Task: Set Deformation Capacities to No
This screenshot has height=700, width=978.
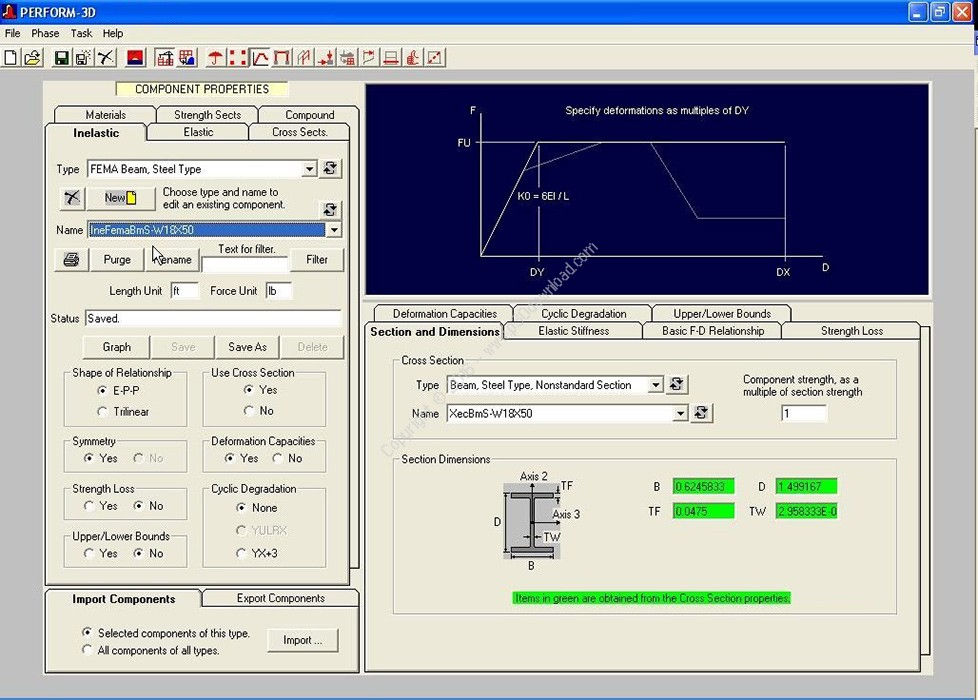Action: pyautogui.click(x=278, y=459)
